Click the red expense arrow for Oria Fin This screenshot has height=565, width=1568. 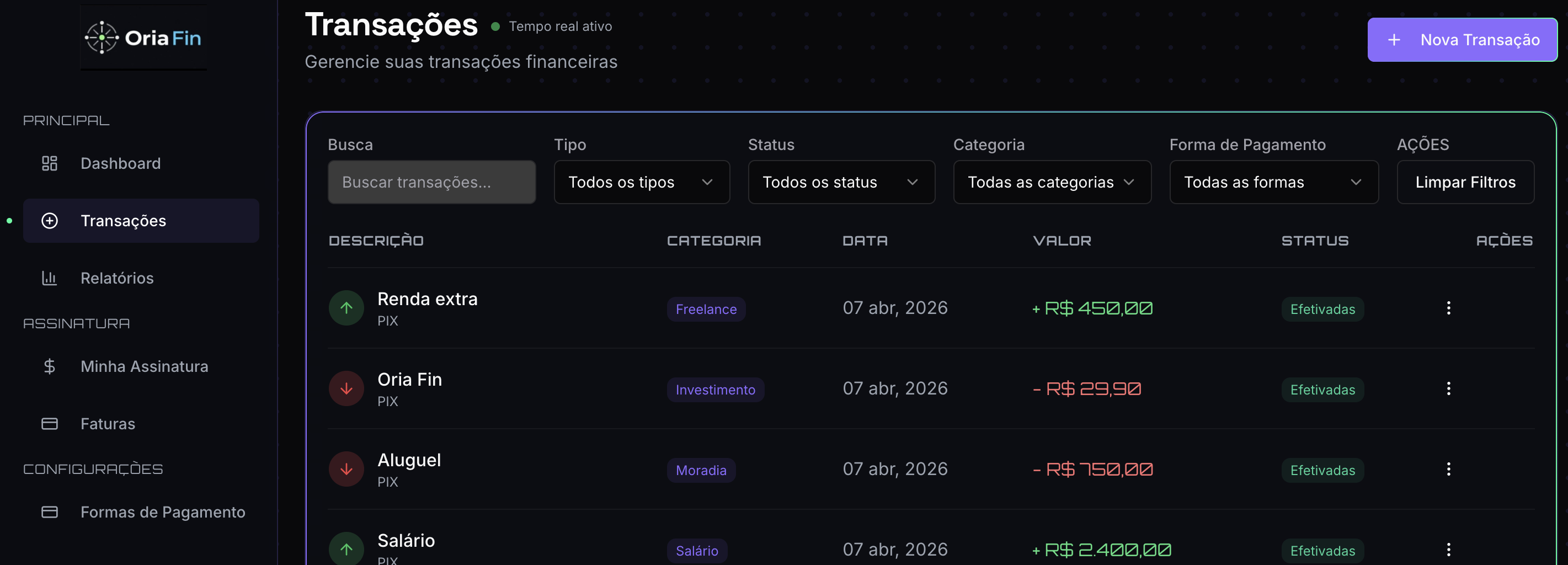pos(346,388)
